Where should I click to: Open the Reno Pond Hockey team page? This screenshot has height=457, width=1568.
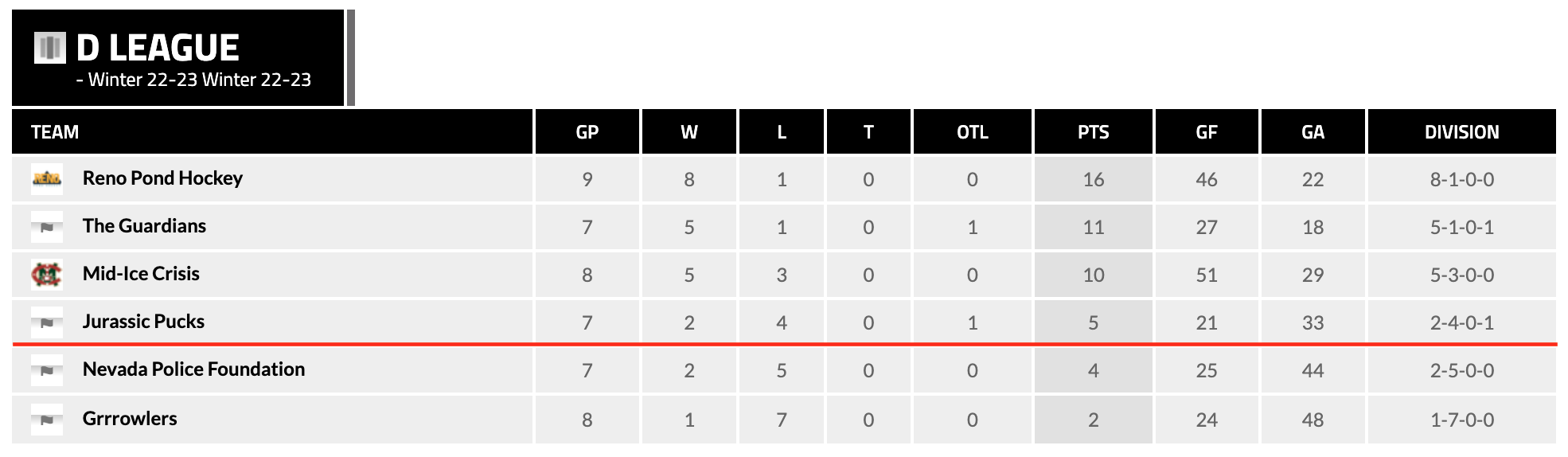click(x=162, y=178)
